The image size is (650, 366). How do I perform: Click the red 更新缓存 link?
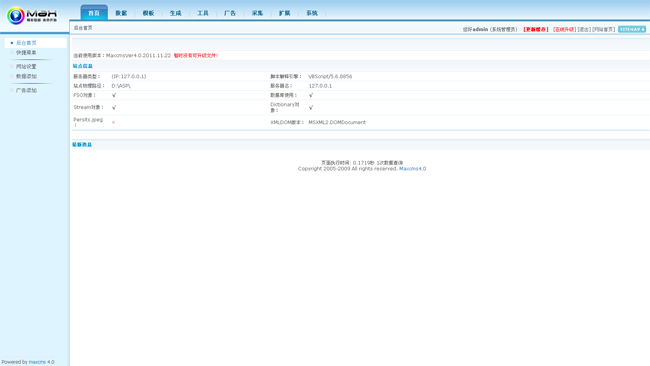click(536, 29)
